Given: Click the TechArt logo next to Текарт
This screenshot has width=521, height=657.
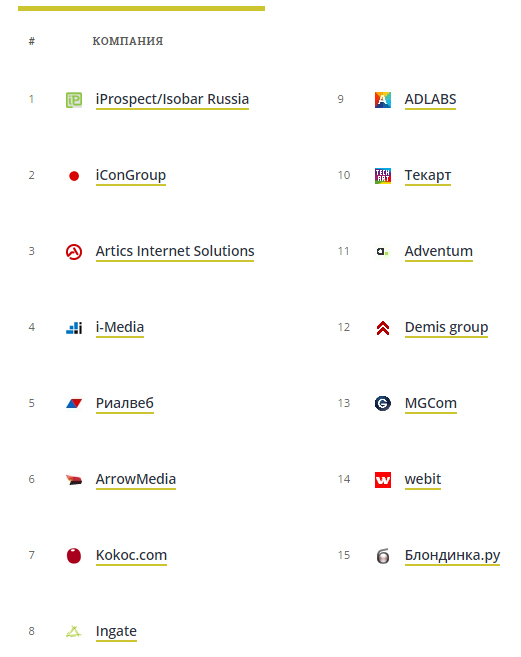Looking at the screenshot, I should (x=383, y=176).
